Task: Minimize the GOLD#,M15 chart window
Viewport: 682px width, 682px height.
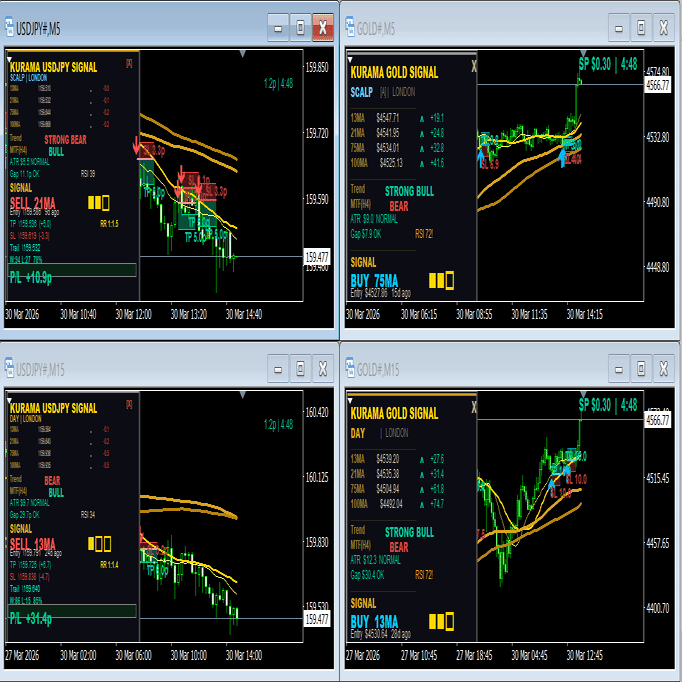Action: [x=618, y=369]
